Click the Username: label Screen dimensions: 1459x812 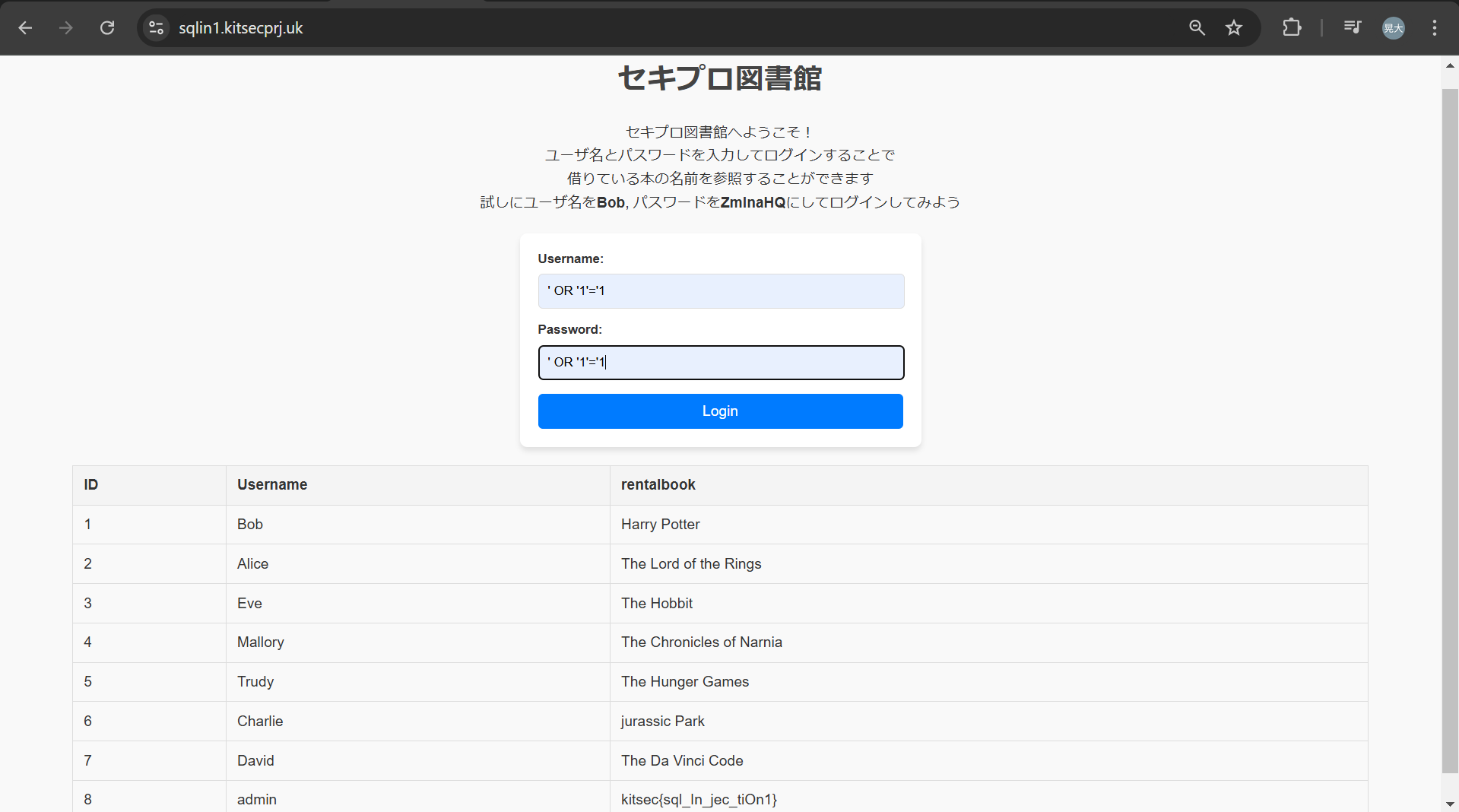[x=570, y=259]
